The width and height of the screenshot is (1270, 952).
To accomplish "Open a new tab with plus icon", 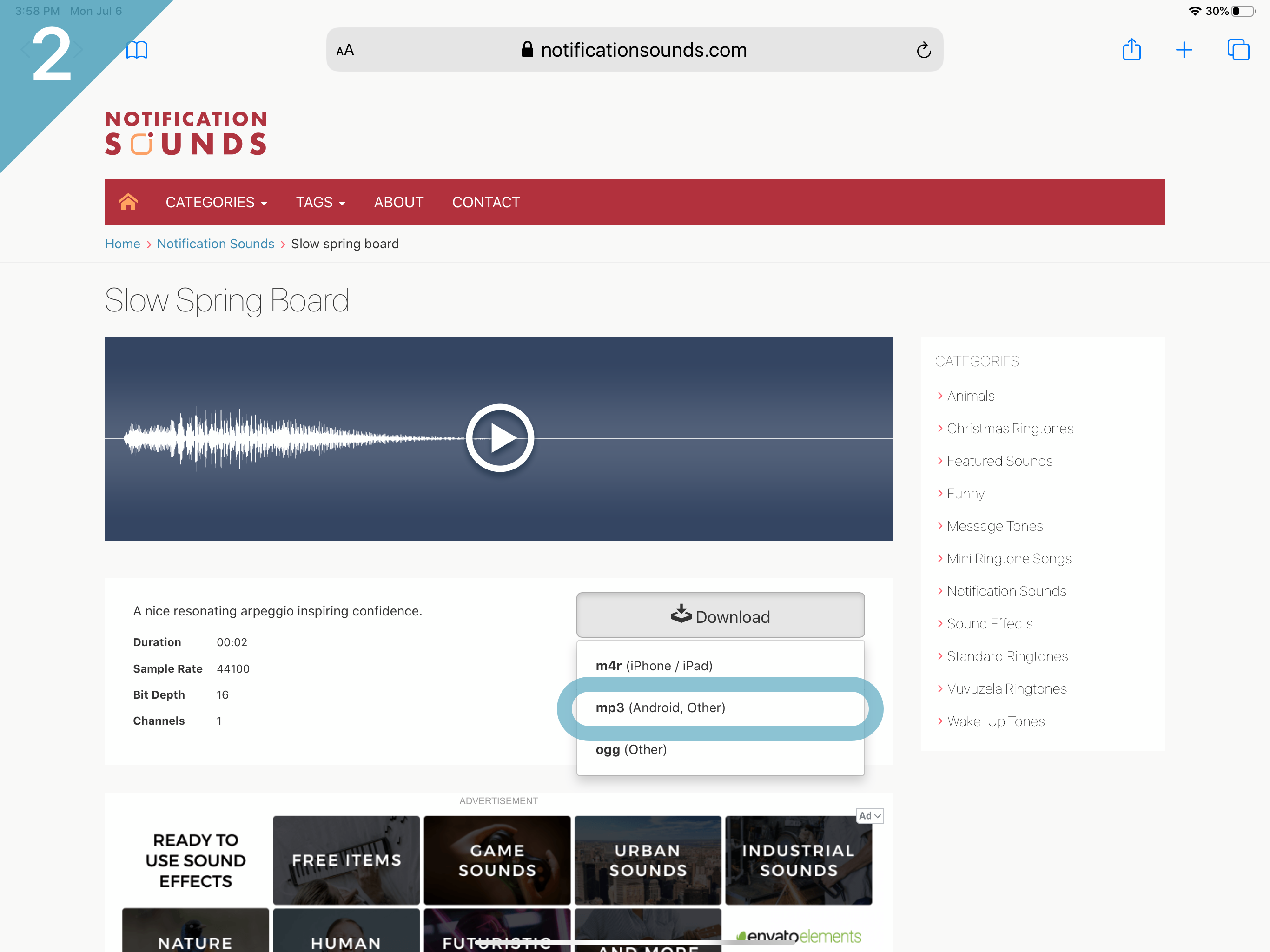I will coord(1184,50).
